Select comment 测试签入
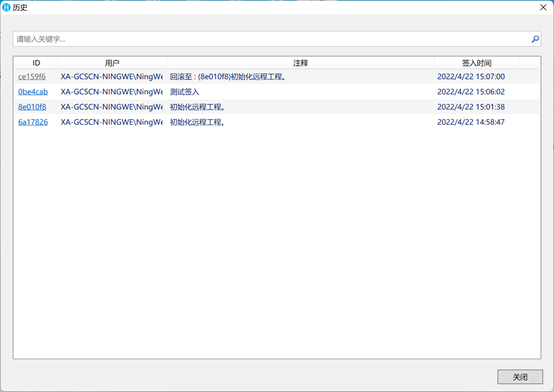This screenshot has height=392, width=554. (x=184, y=92)
